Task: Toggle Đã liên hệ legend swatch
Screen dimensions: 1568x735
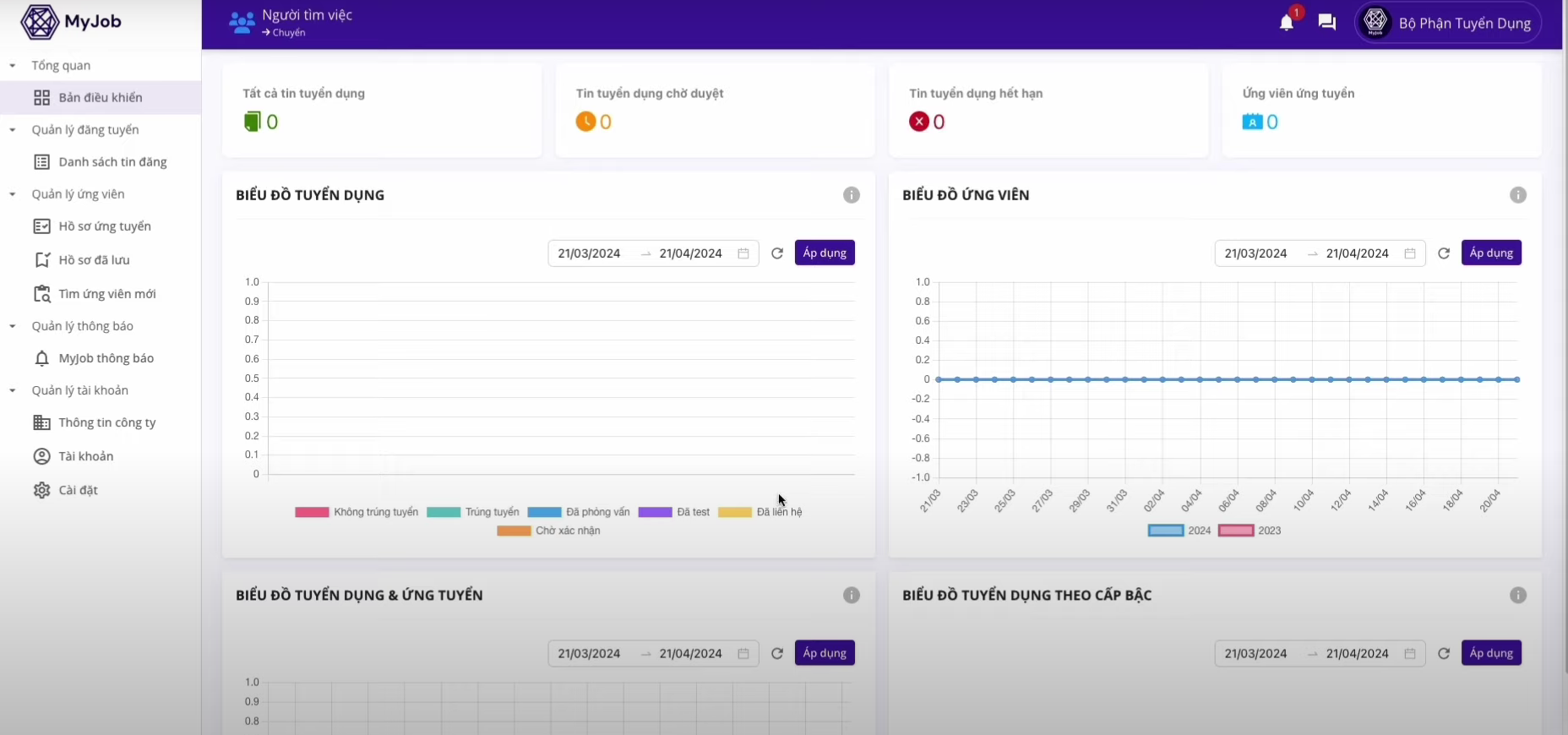Action: (x=734, y=512)
